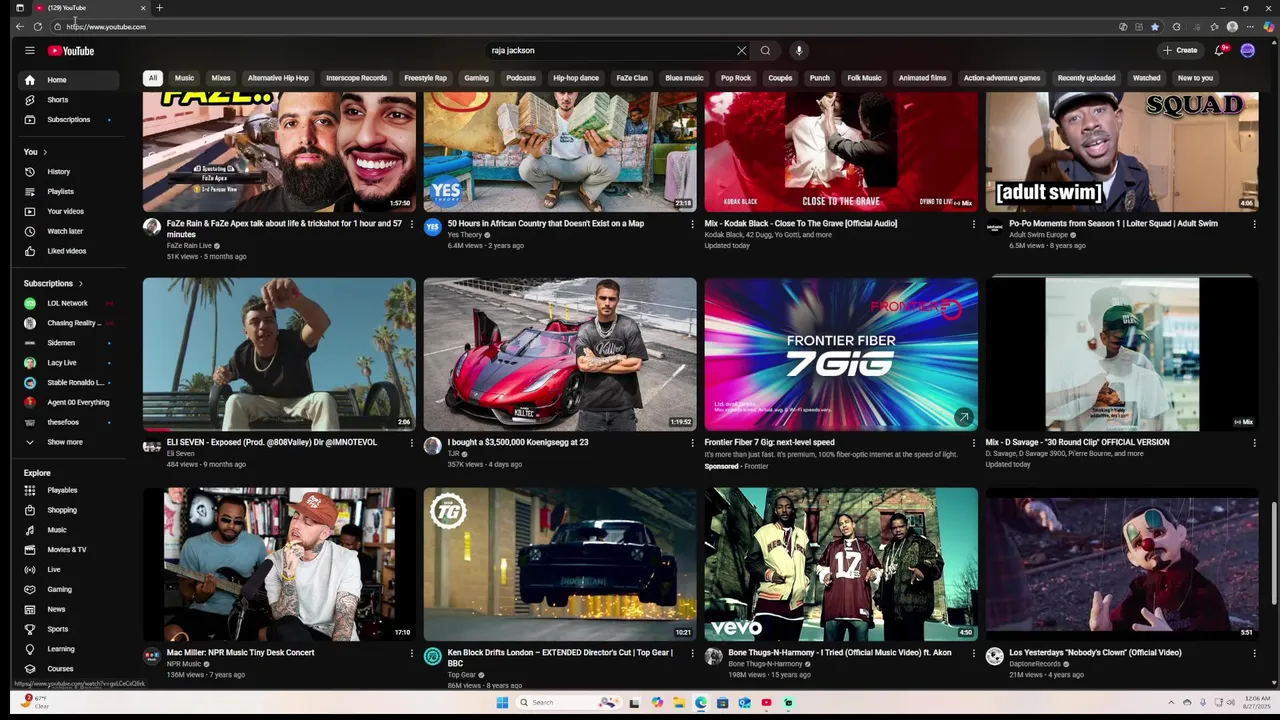Screen dimensions: 1280x720
Task: Open Your videos
Action: pyautogui.click(x=68, y=211)
